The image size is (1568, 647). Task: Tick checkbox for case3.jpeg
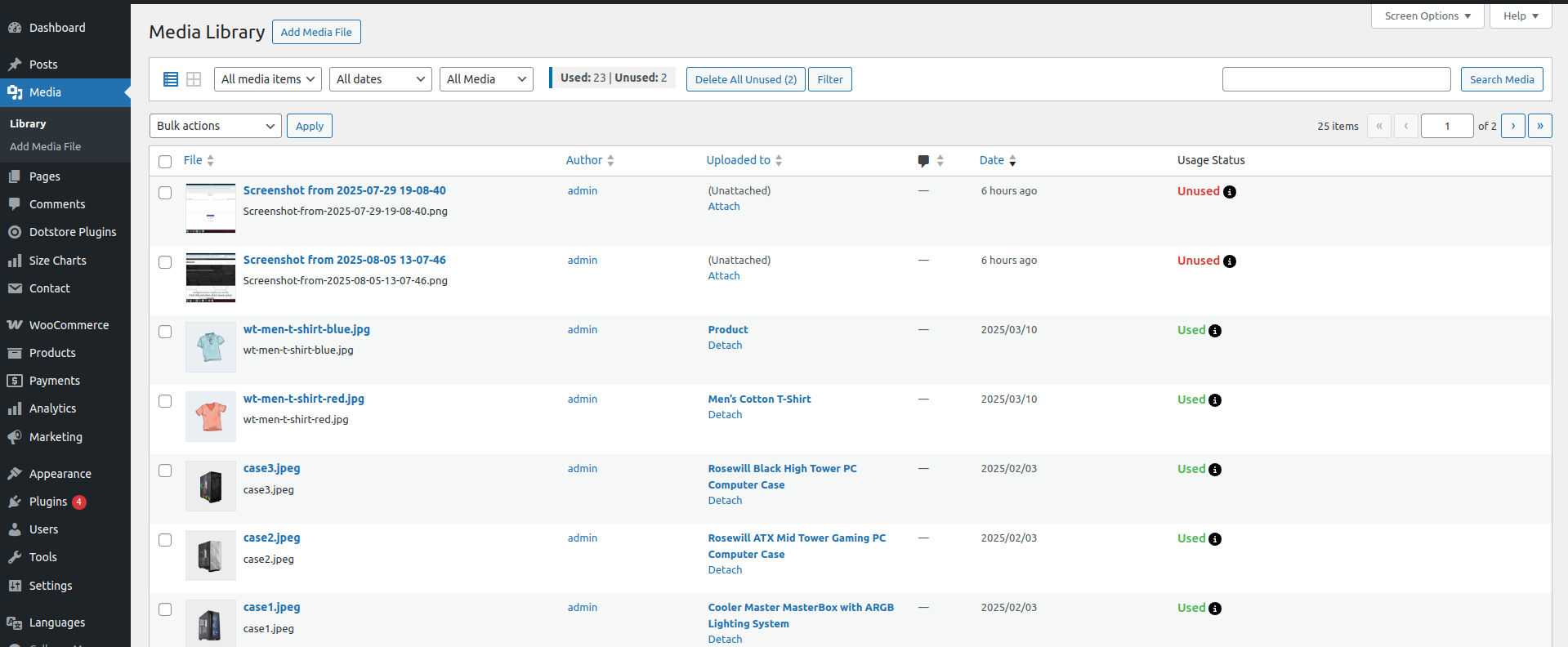tap(165, 471)
